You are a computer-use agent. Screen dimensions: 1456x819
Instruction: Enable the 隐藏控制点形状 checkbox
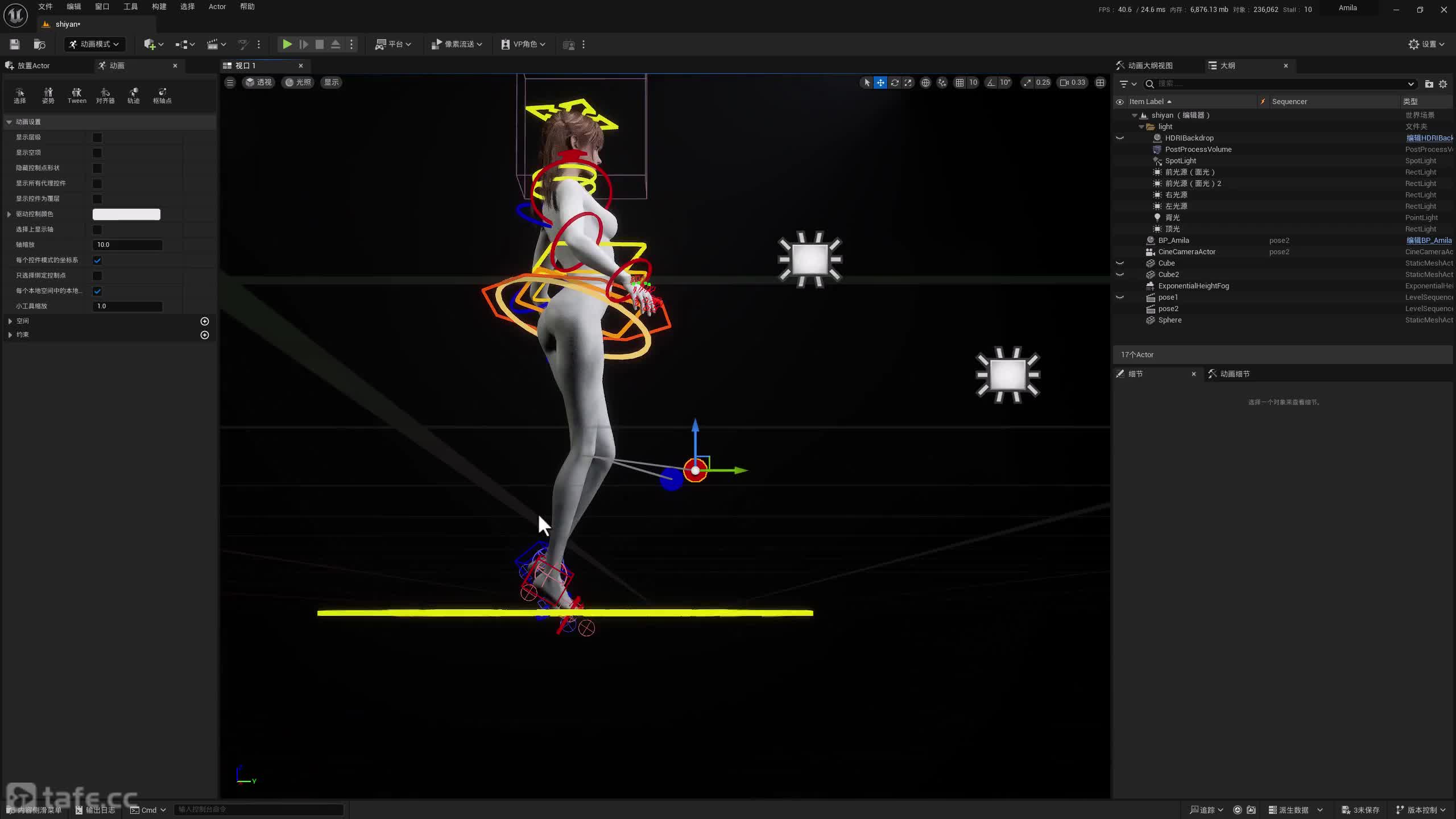[97, 168]
